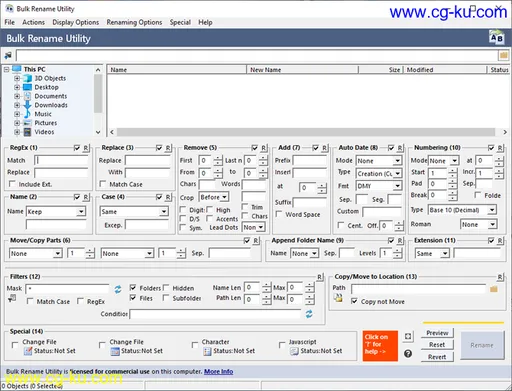Open the browse folder icon at path bar end

[x=503, y=55]
